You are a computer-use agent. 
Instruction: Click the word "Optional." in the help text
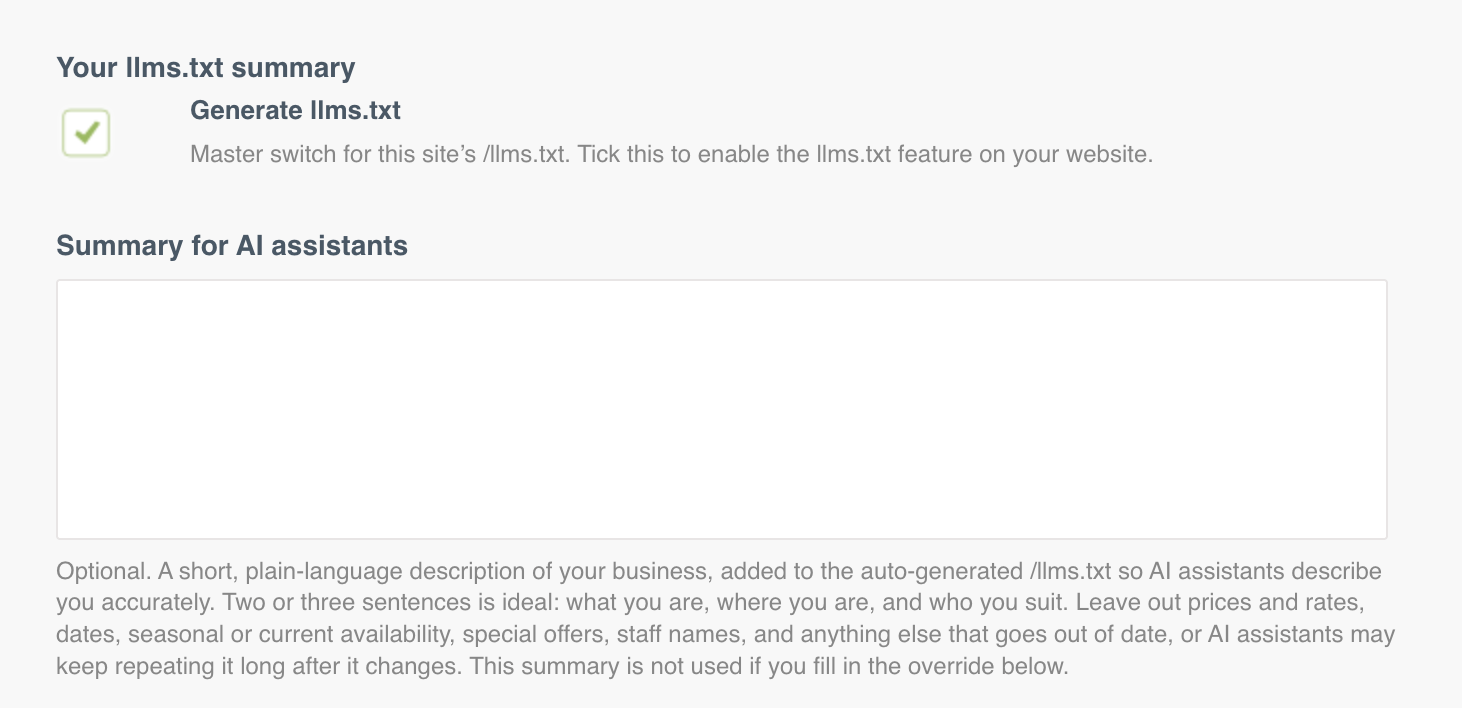click(x=101, y=572)
